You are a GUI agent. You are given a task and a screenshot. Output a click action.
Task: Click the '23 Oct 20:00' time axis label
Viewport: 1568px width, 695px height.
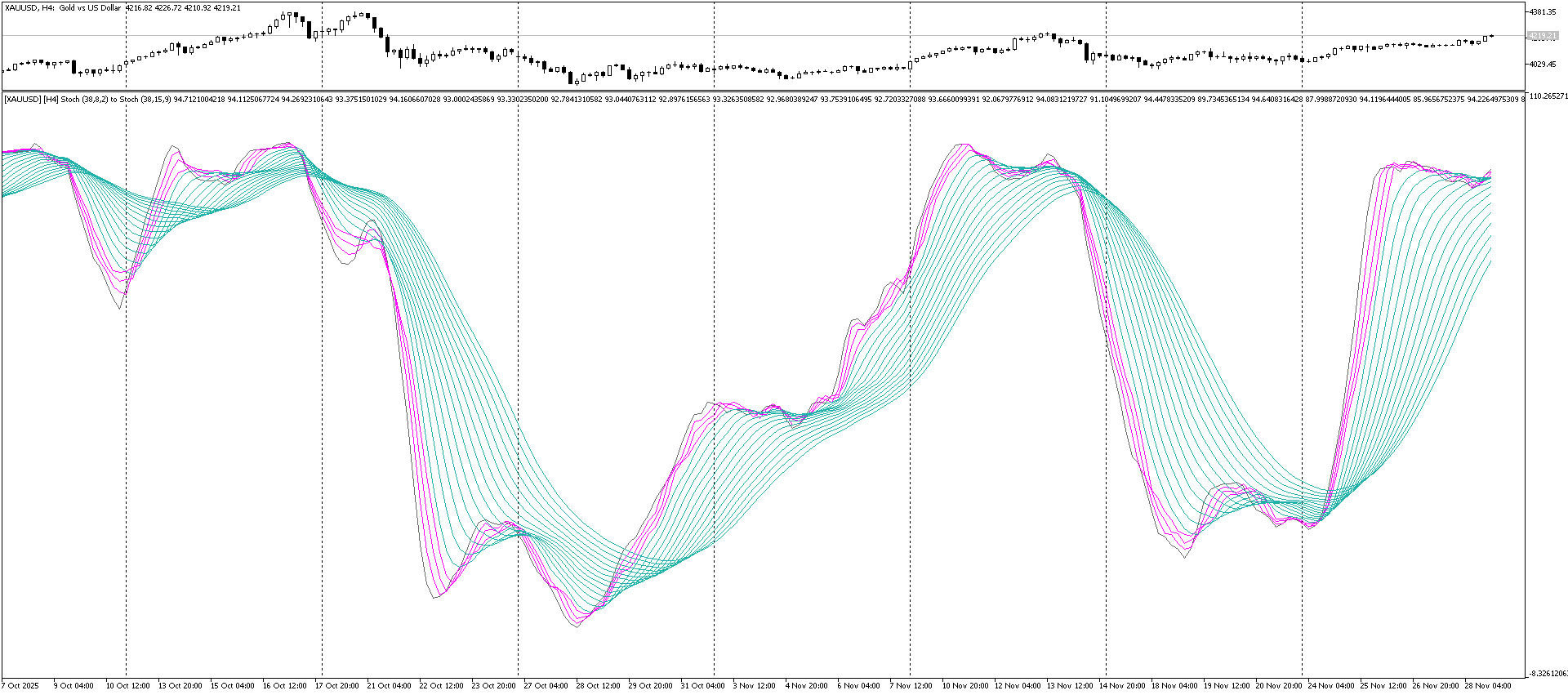(x=494, y=686)
